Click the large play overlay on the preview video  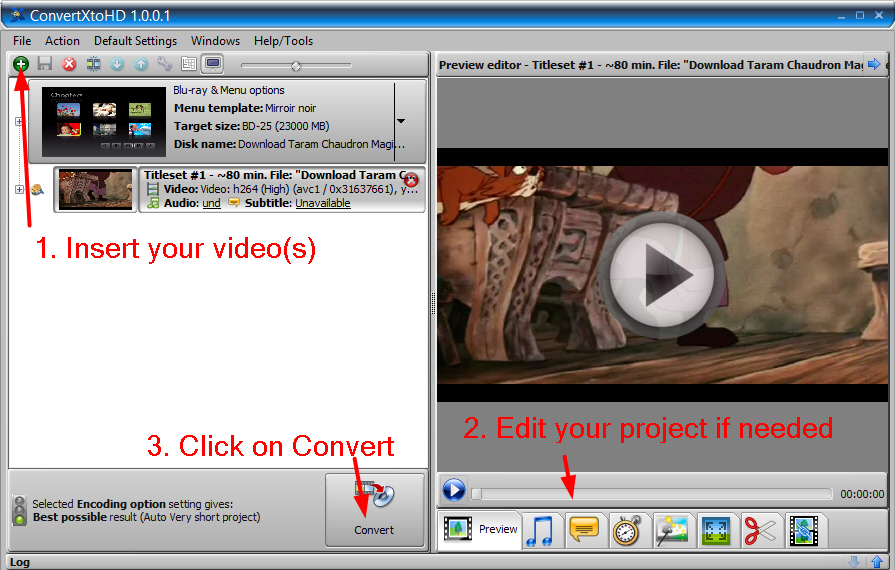662,275
